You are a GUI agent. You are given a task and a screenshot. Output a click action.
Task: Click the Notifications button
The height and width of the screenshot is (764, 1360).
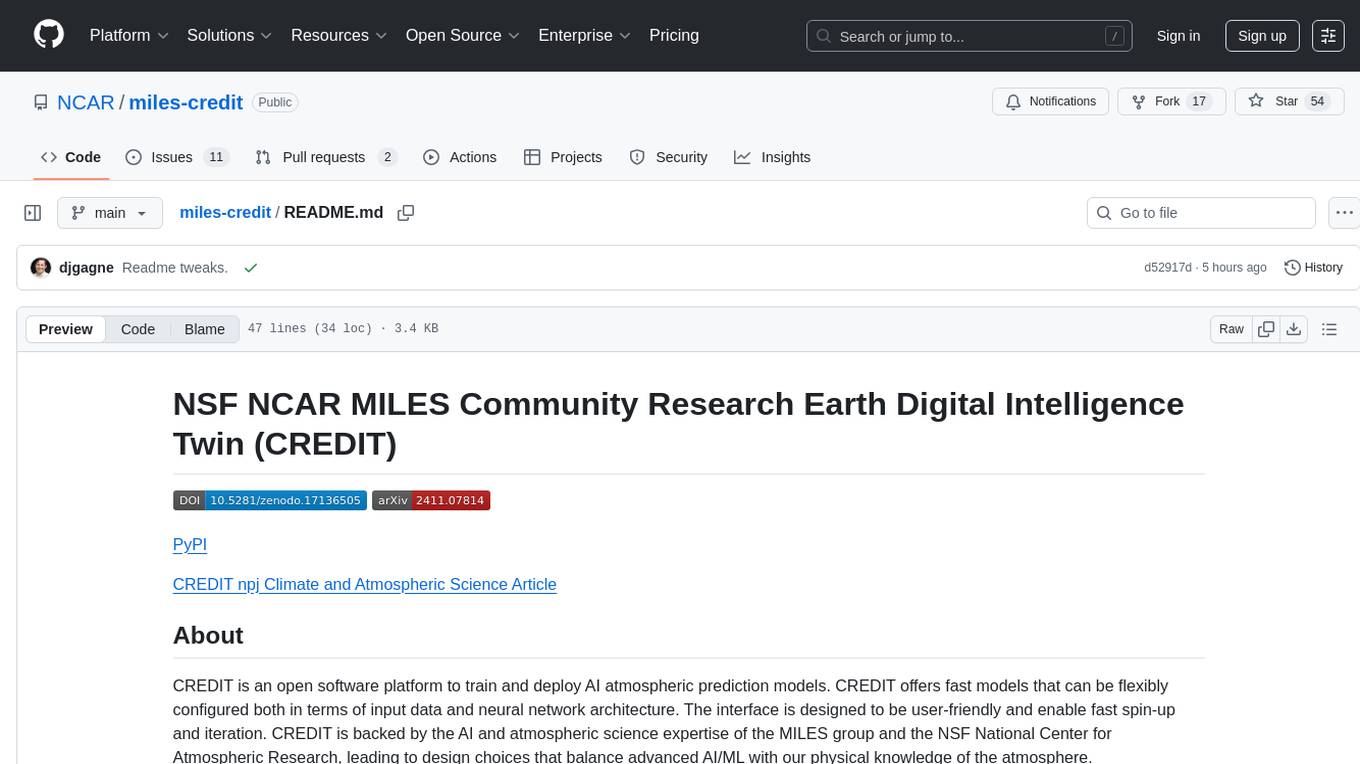pyautogui.click(x=1050, y=101)
